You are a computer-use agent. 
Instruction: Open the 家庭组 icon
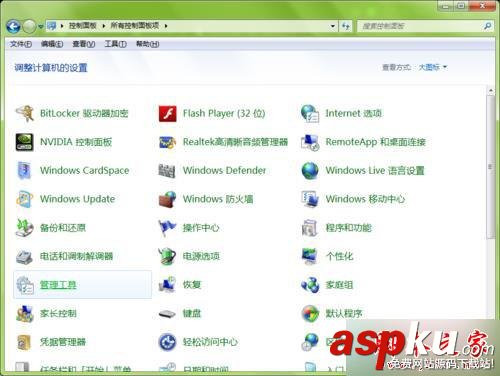tap(310, 285)
